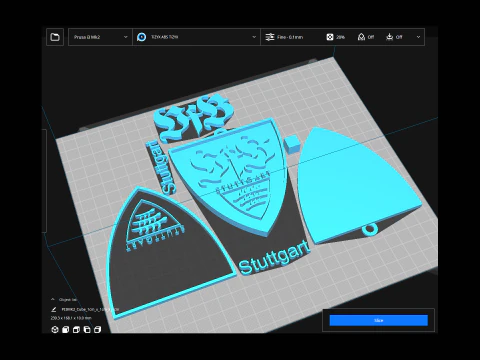The height and width of the screenshot is (360, 480).
Task: Click the blue extruder material icon
Action: coord(142,37)
